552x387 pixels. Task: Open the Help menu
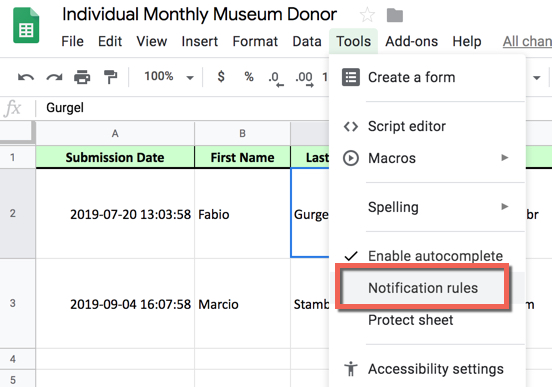(x=466, y=42)
